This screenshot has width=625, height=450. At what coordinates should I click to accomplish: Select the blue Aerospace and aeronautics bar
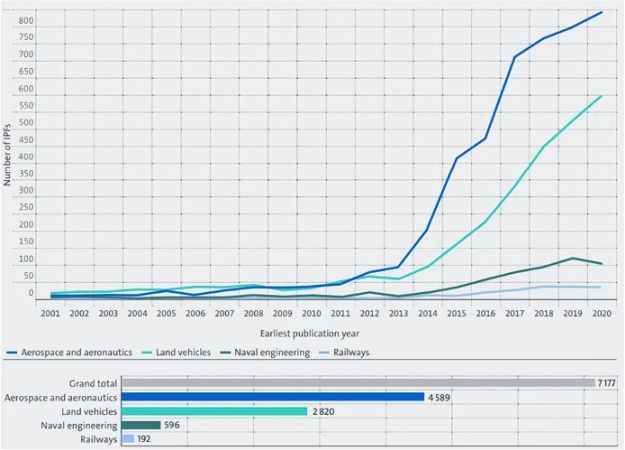coord(272,397)
